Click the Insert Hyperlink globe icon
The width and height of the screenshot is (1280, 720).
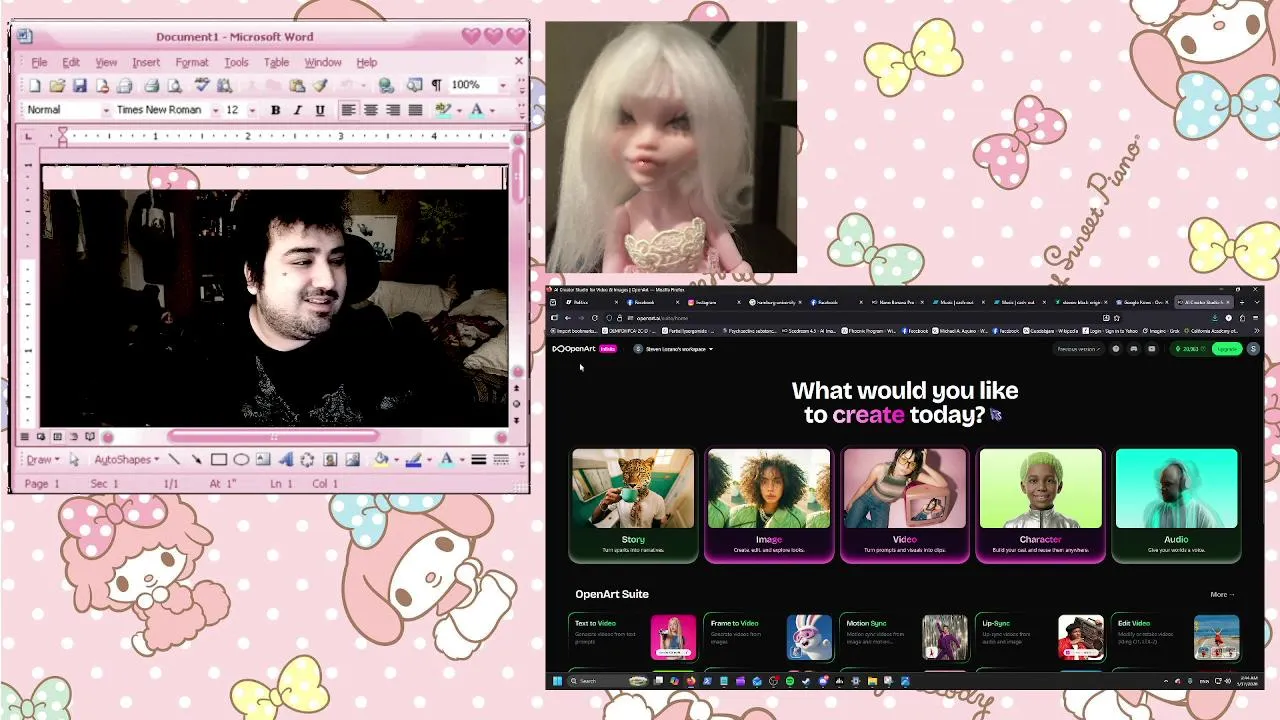click(x=386, y=86)
